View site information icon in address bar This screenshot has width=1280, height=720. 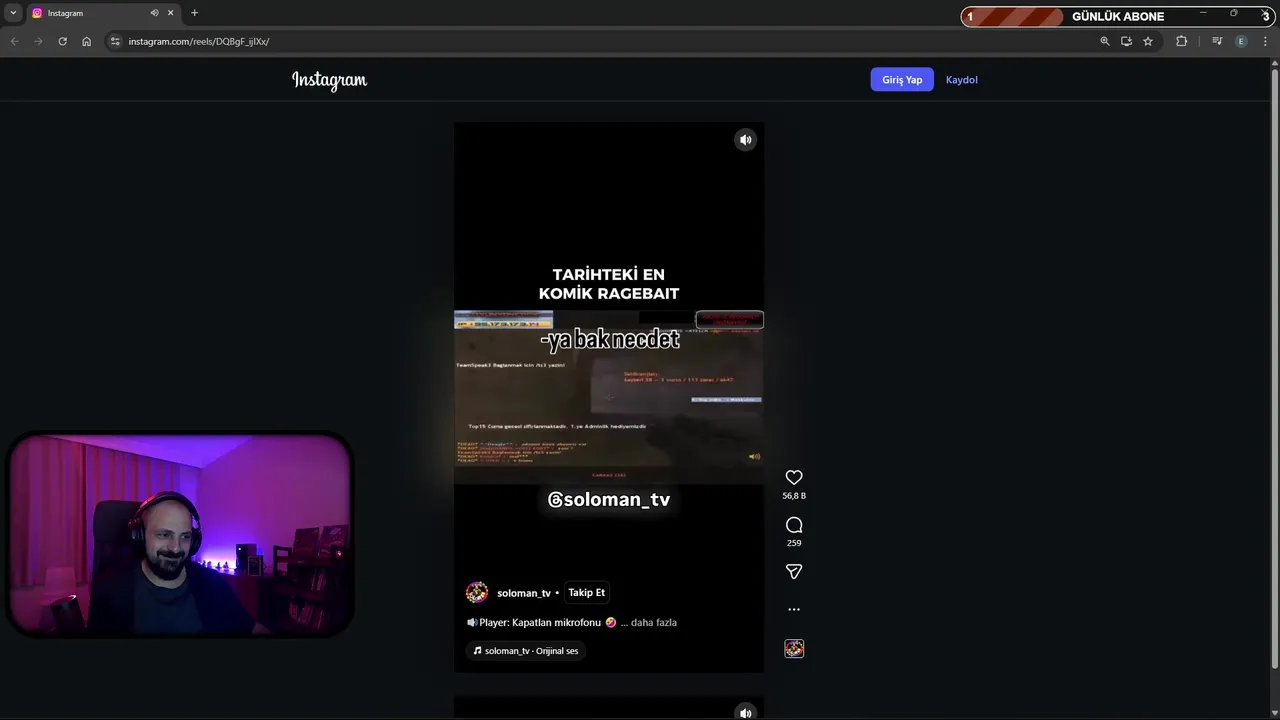115,41
